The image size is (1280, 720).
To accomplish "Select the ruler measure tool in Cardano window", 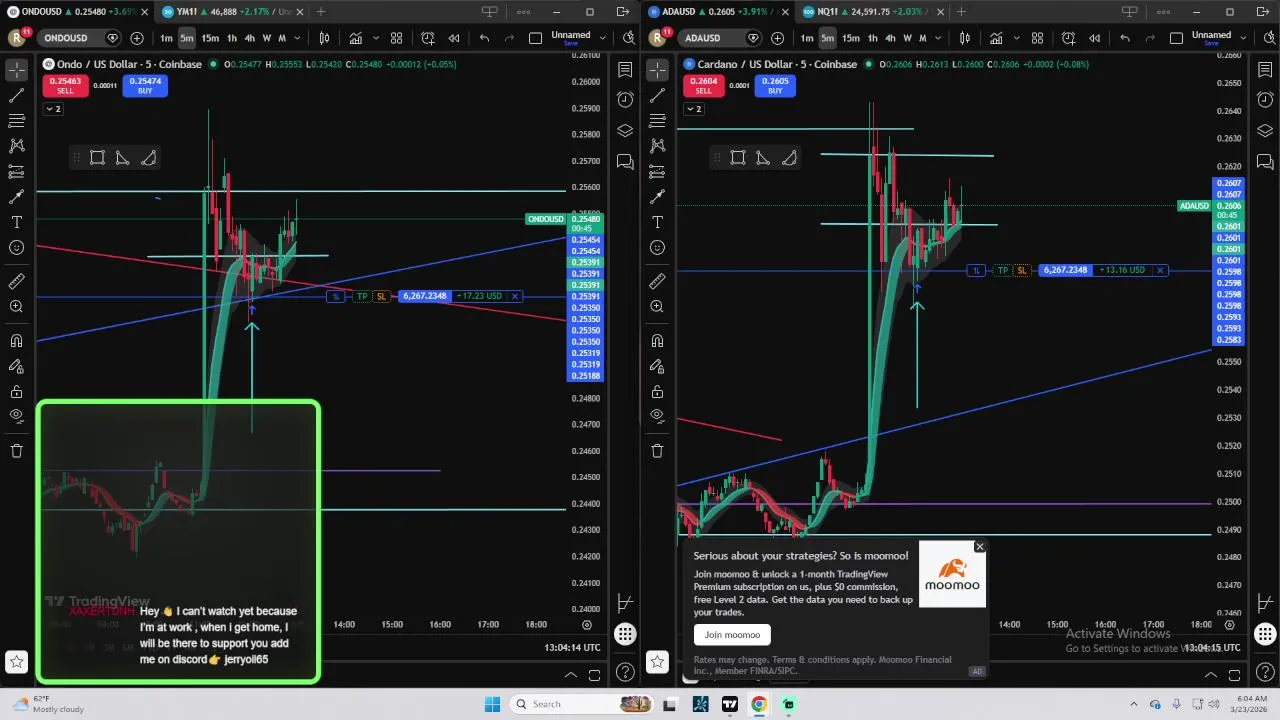I will click(x=657, y=282).
